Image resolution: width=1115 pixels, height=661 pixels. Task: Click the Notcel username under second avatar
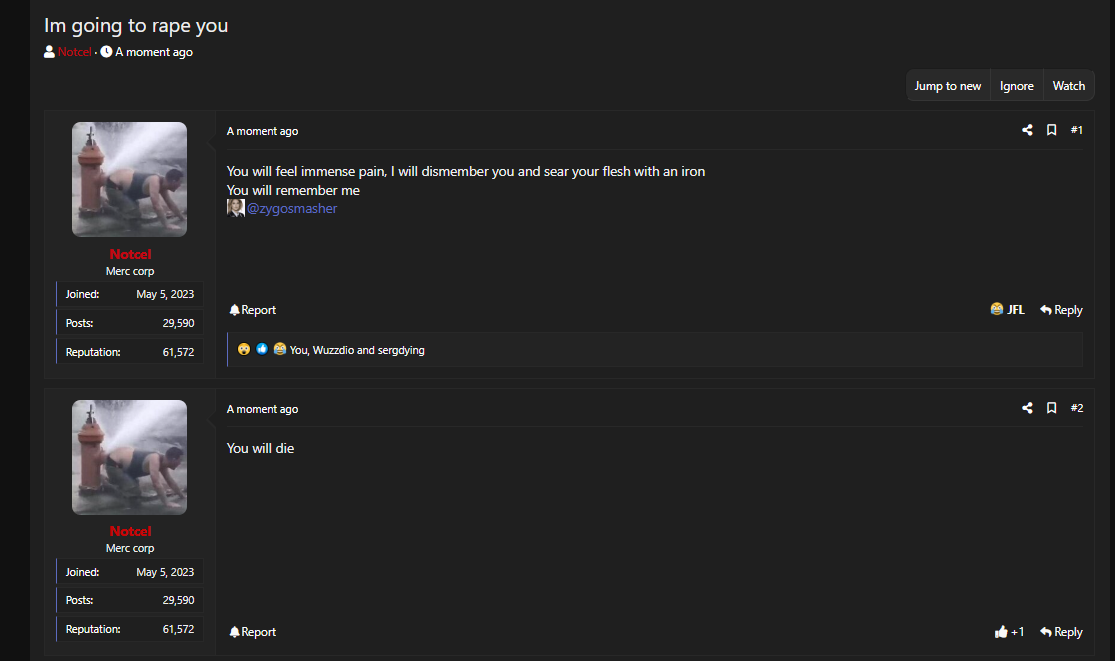tap(130, 531)
